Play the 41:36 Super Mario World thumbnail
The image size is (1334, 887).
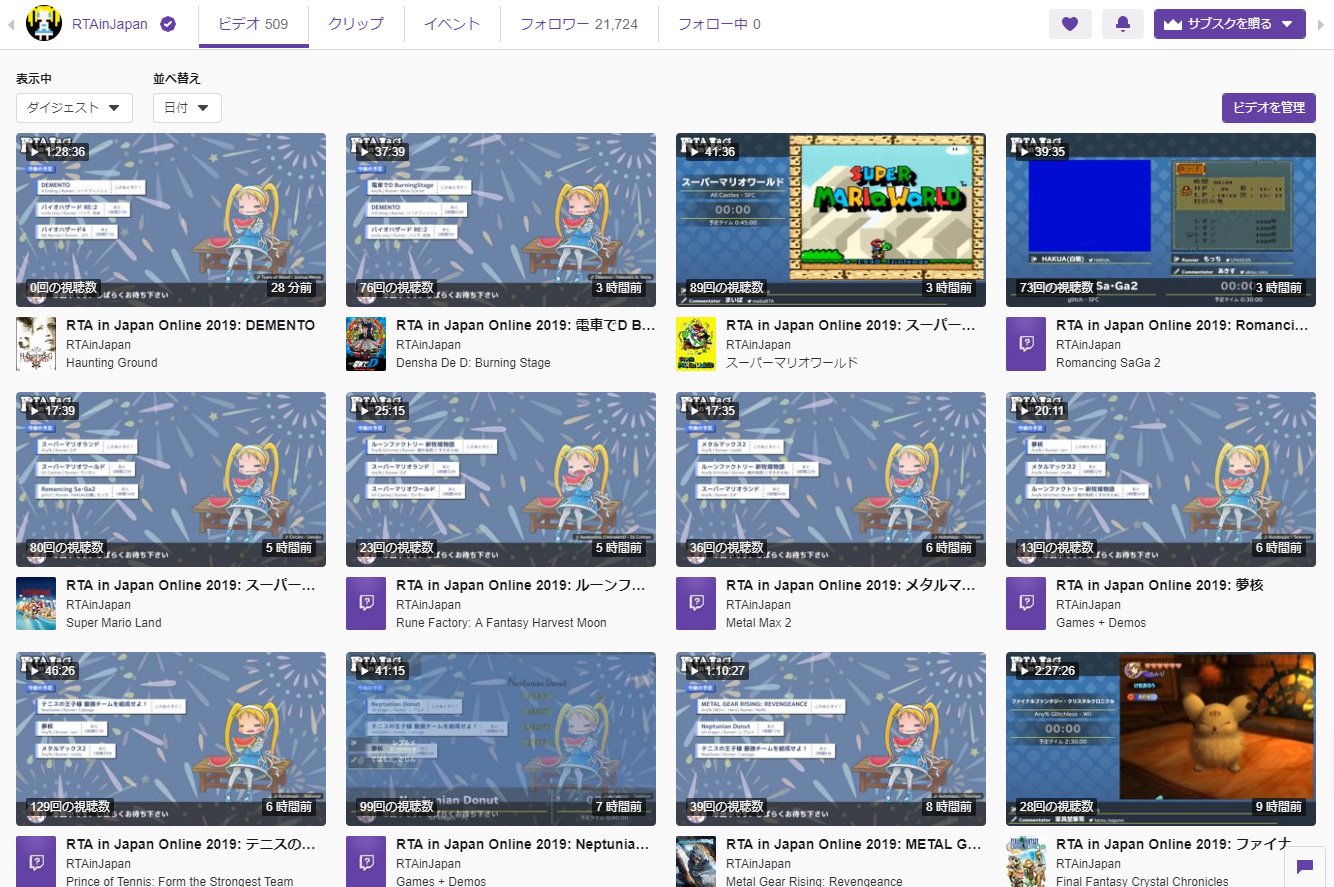coord(831,220)
